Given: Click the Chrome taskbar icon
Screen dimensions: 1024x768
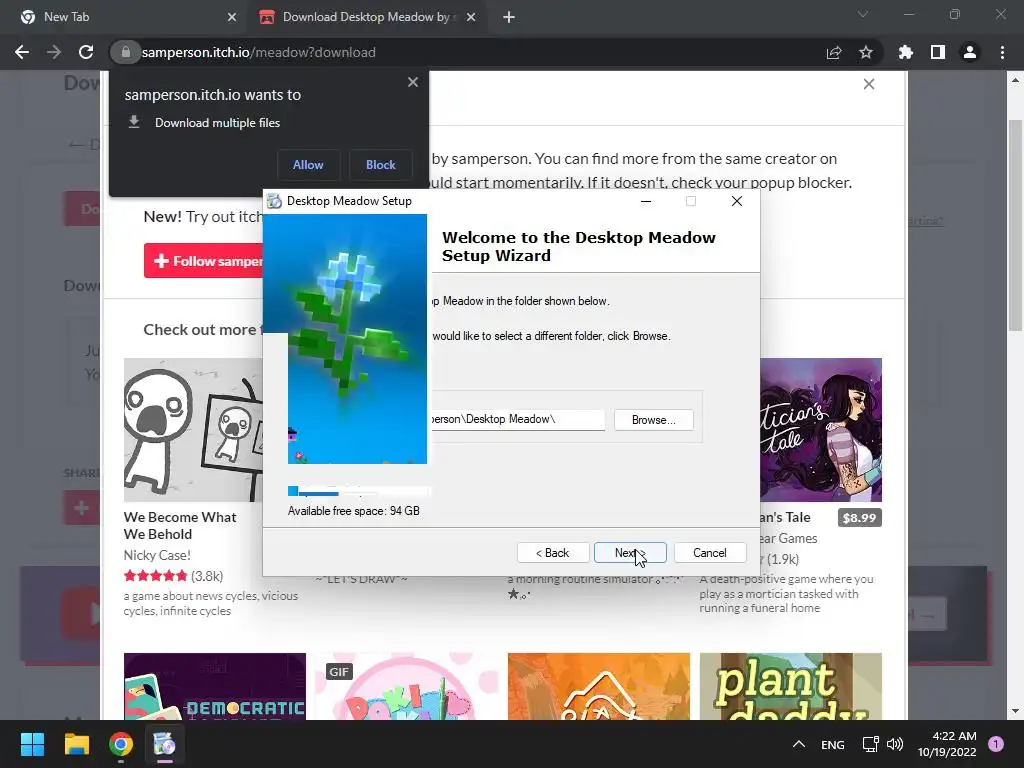Looking at the screenshot, I should [121, 744].
